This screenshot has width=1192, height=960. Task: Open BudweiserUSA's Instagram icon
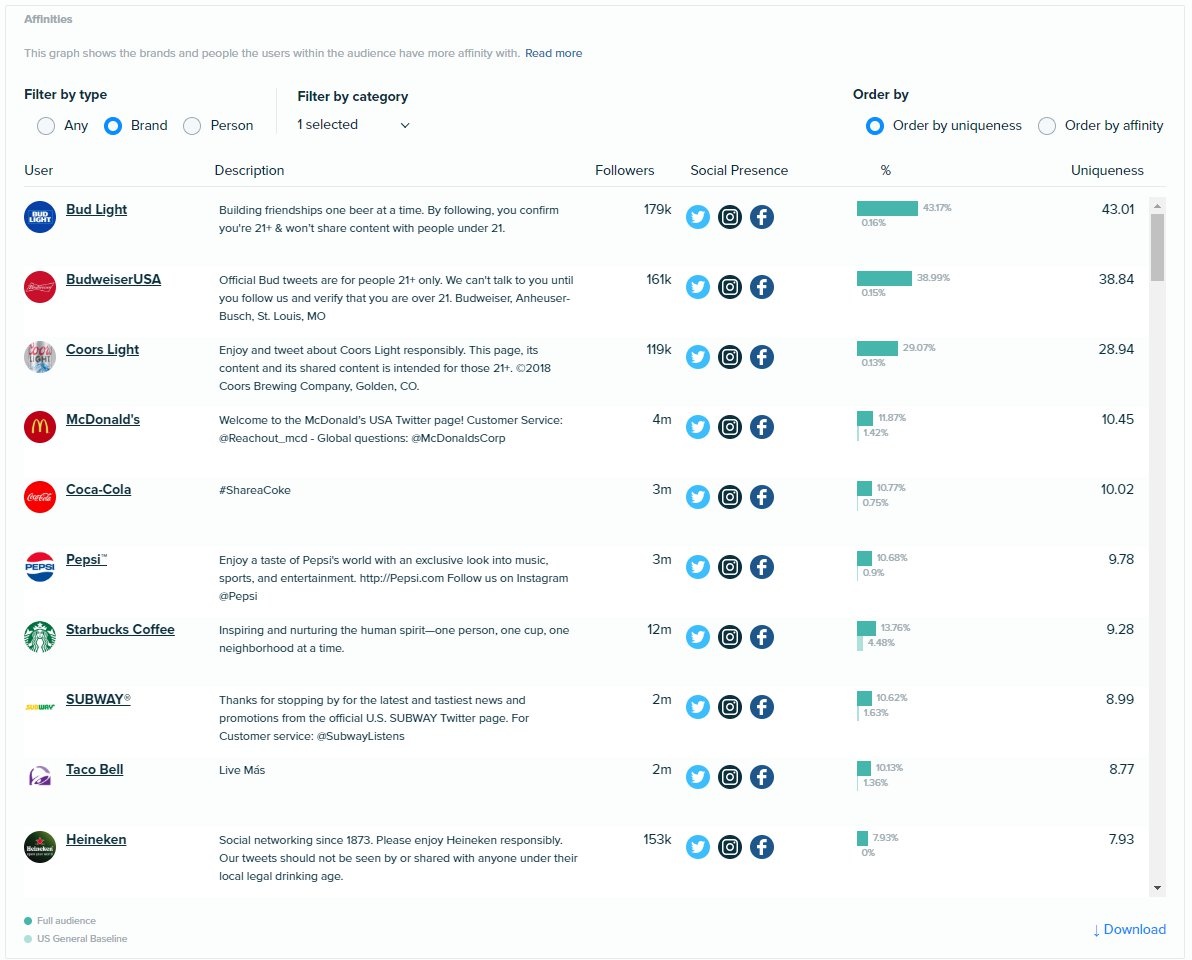coord(730,287)
